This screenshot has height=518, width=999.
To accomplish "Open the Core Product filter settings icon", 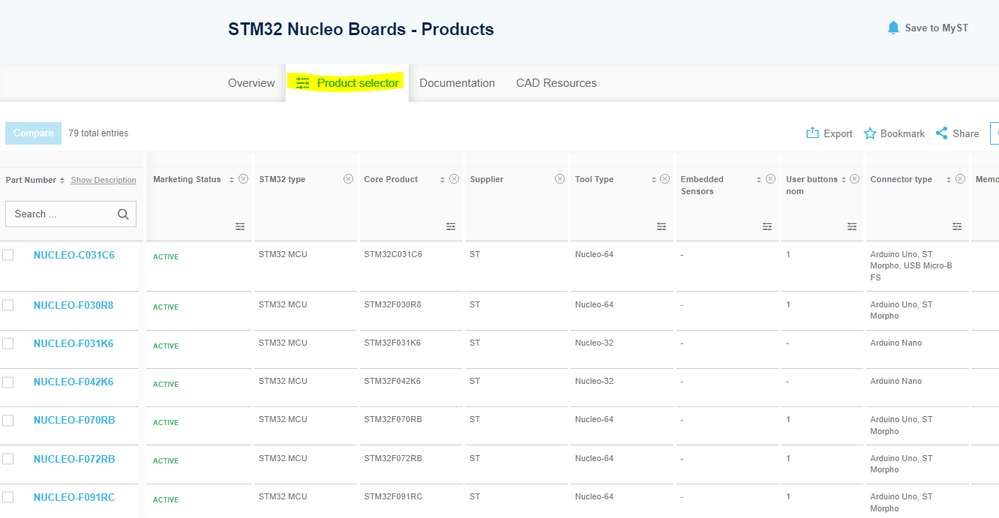I will 451,227.
